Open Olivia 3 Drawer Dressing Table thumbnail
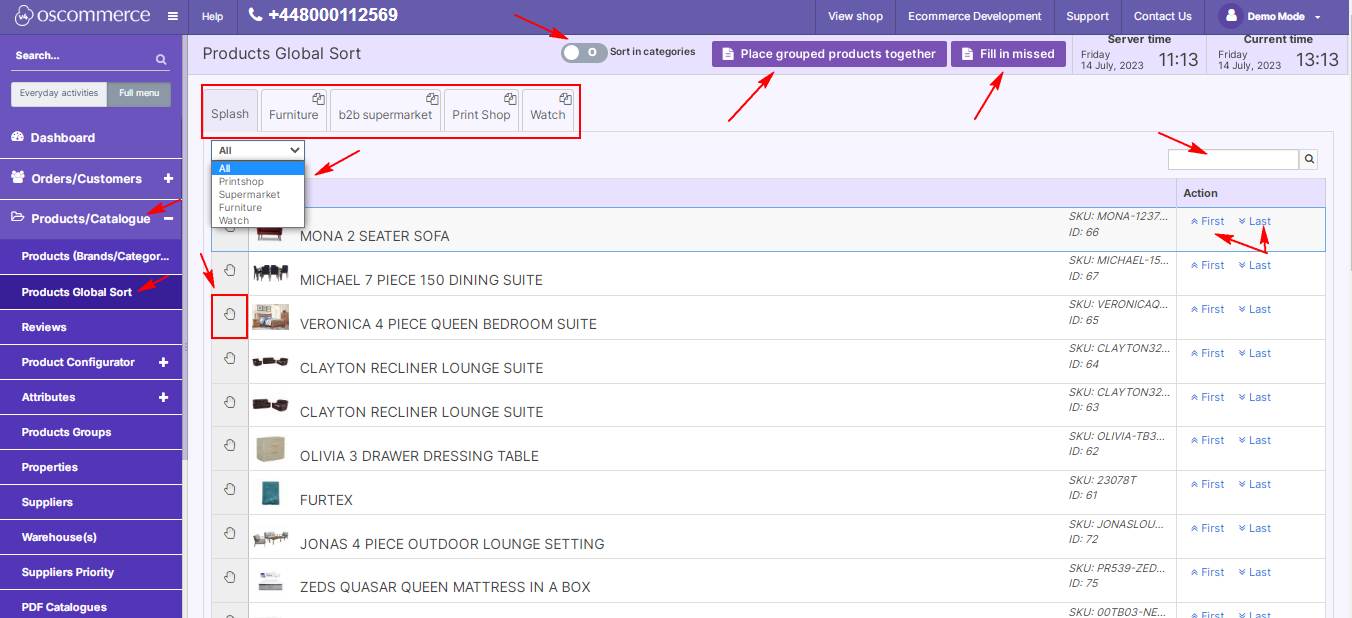This screenshot has height=618, width=1352. pyautogui.click(x=270, y=449)
